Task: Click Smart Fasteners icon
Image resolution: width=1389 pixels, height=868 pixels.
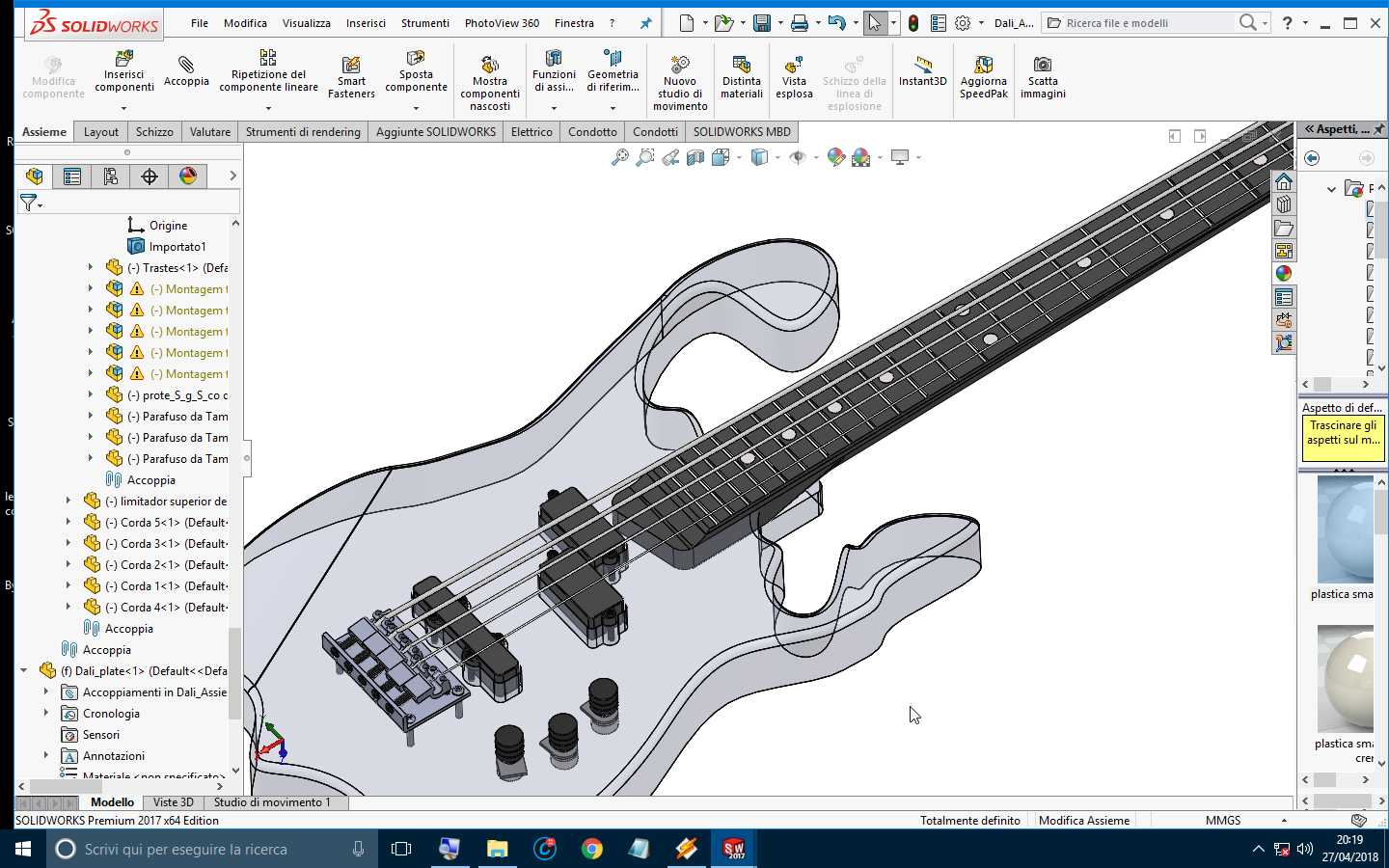Action: [x=351, y=77]
